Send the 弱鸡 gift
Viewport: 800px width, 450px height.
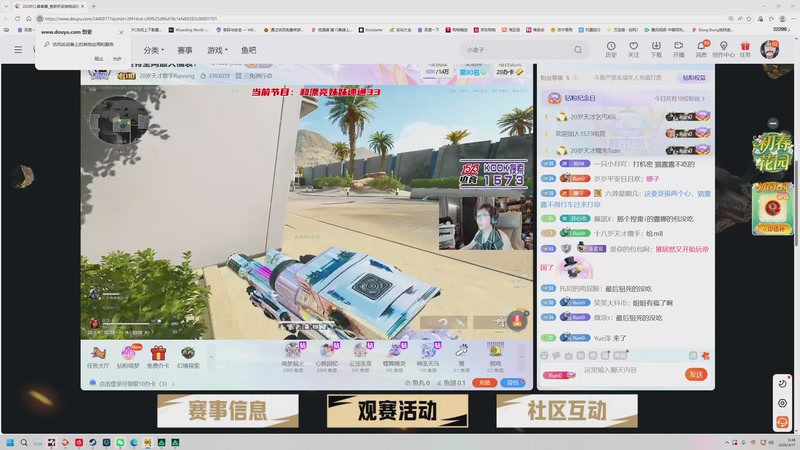click(495, 357)
